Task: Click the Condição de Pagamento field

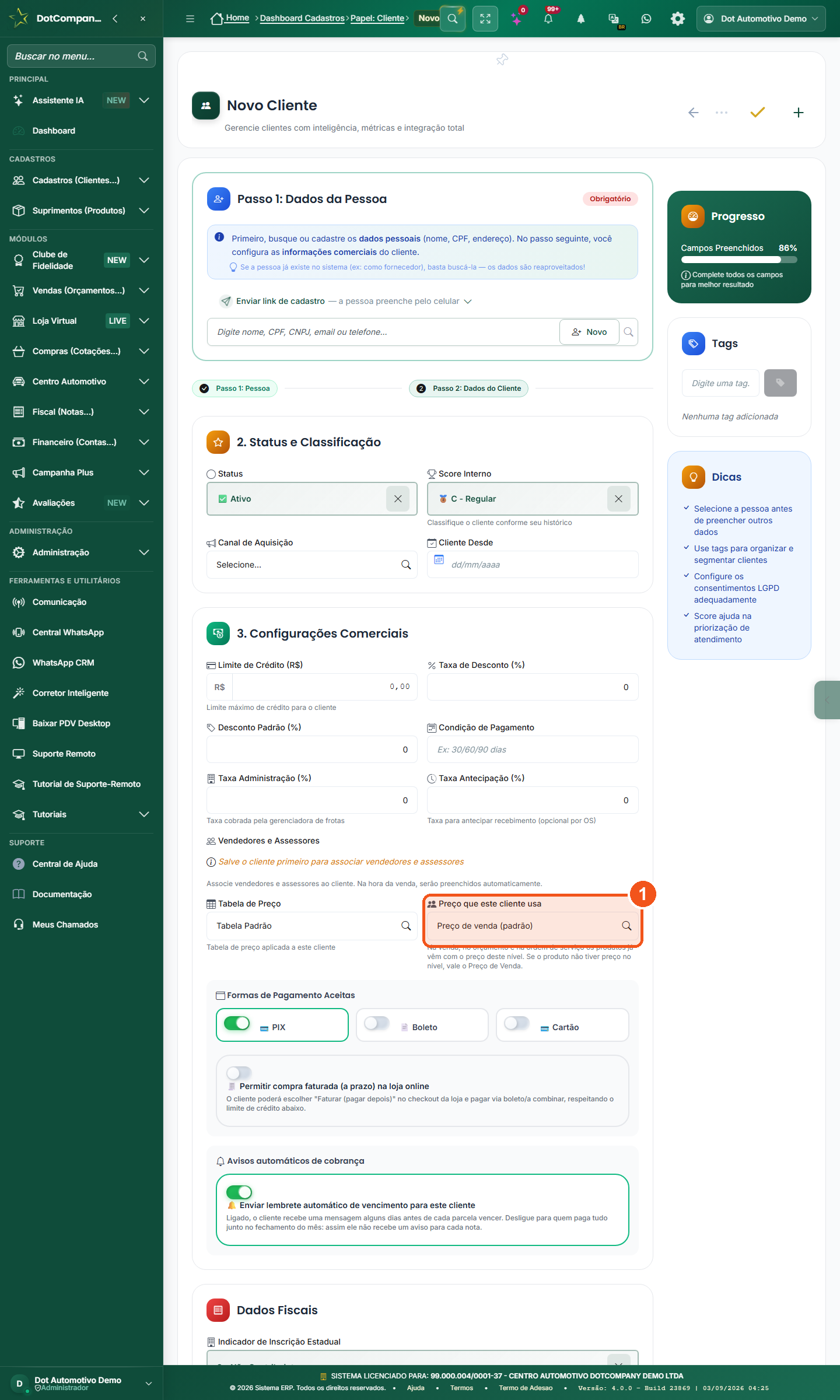Action: point(533,750)
